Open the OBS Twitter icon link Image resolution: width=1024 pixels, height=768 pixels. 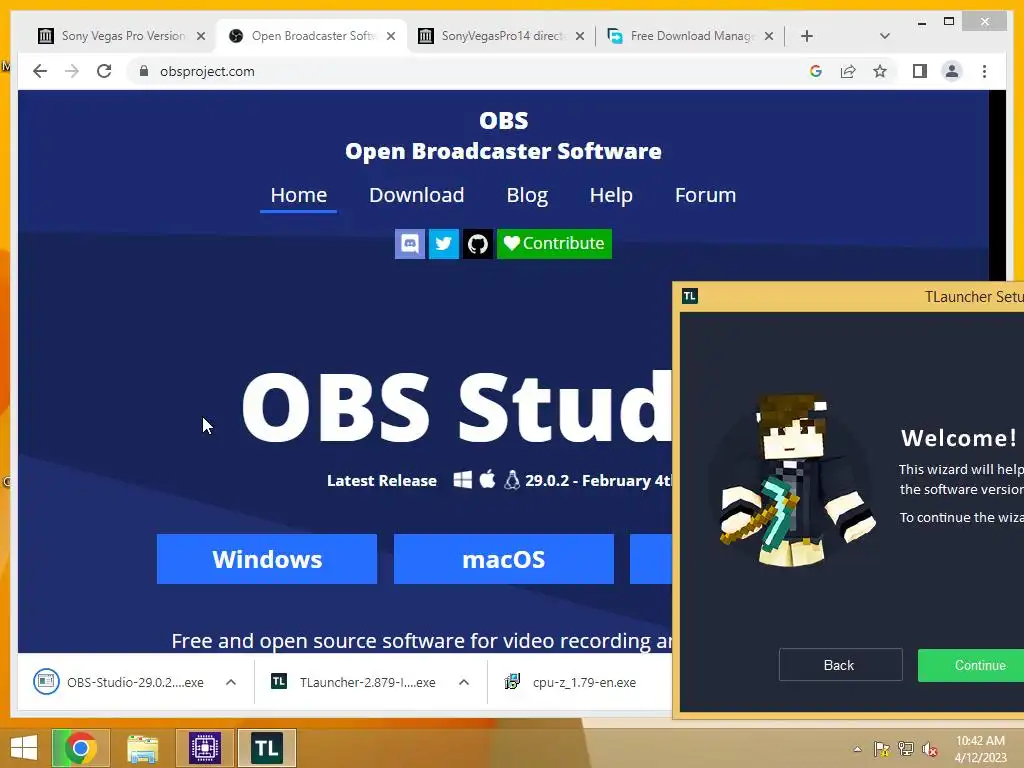pyautogui.click(x=443, y=244)
